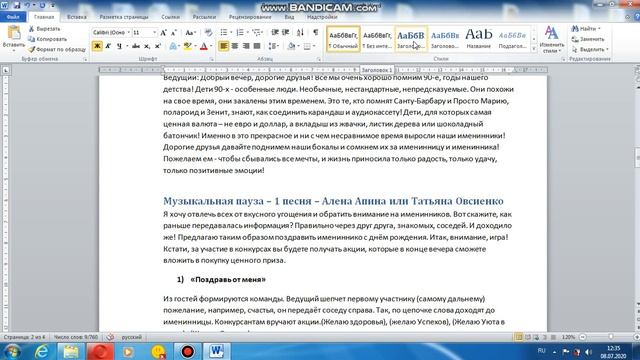Apply the Название (Title) style
This screenshot has height=360, width=640.
click(478, 39)
